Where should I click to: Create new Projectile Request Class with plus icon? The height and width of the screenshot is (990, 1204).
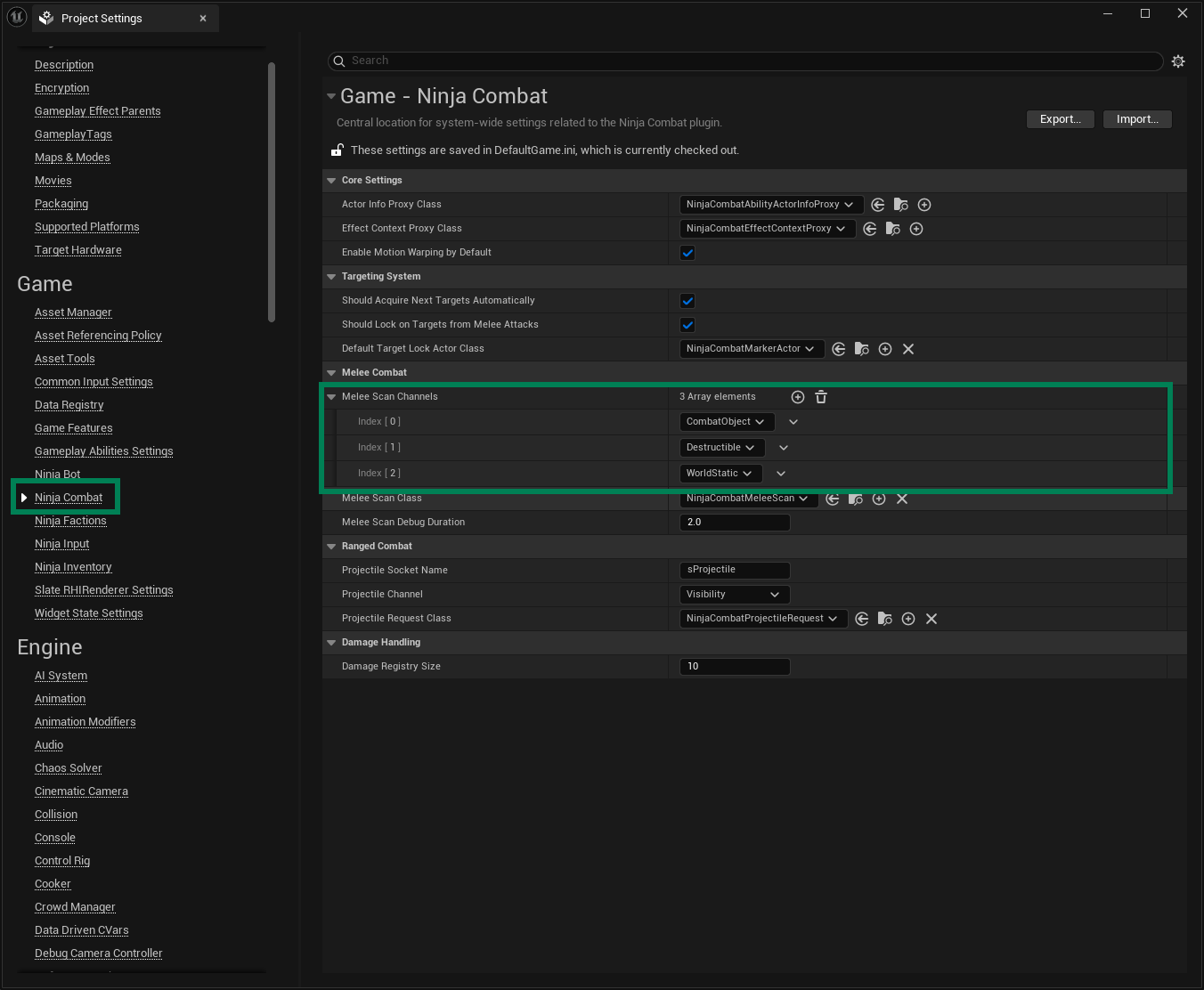coord(908,619)
